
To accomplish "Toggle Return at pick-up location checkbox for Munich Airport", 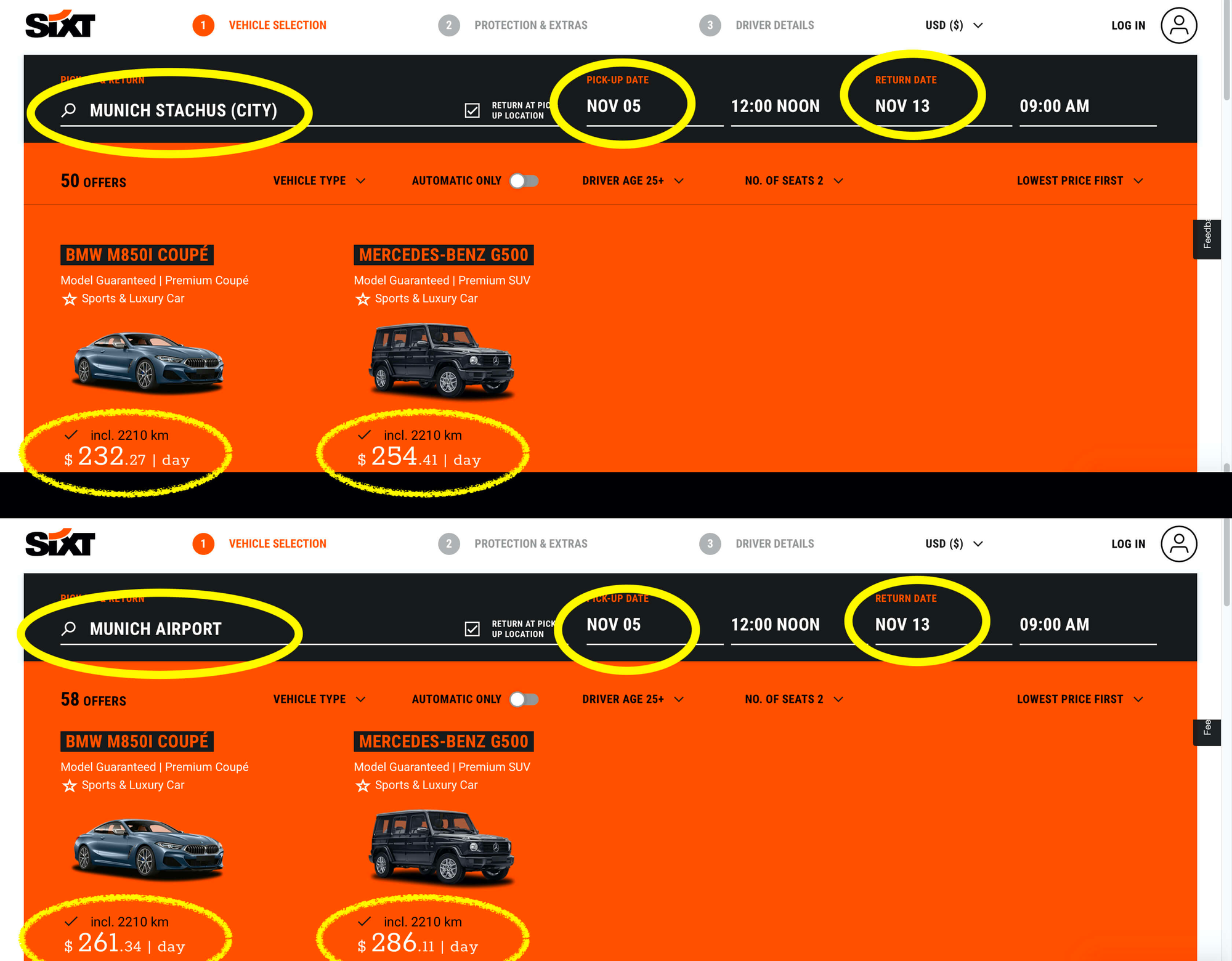I will (x=472, y=628).
